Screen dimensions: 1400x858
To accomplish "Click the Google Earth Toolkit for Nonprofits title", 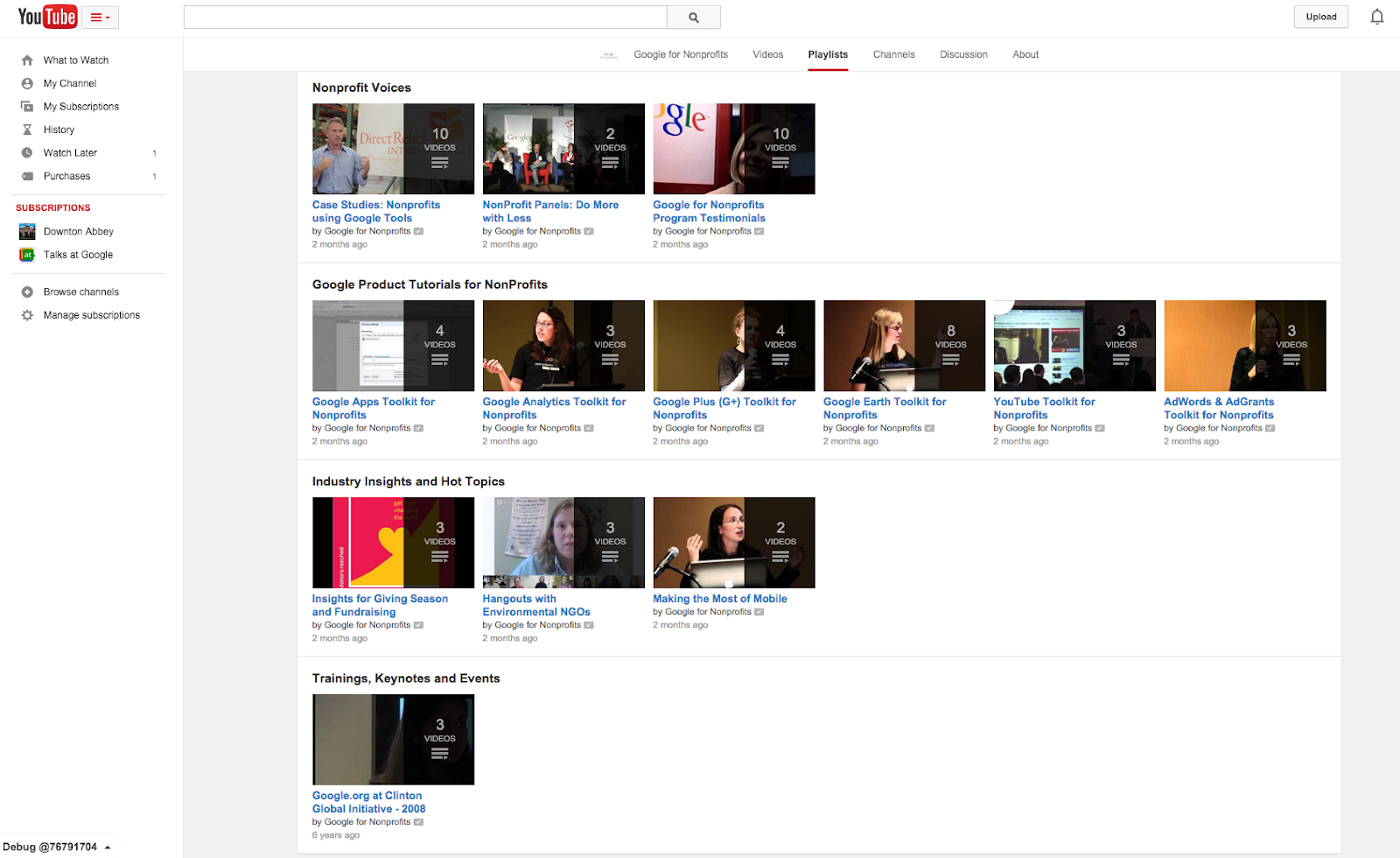I will (x=885, y=409).
